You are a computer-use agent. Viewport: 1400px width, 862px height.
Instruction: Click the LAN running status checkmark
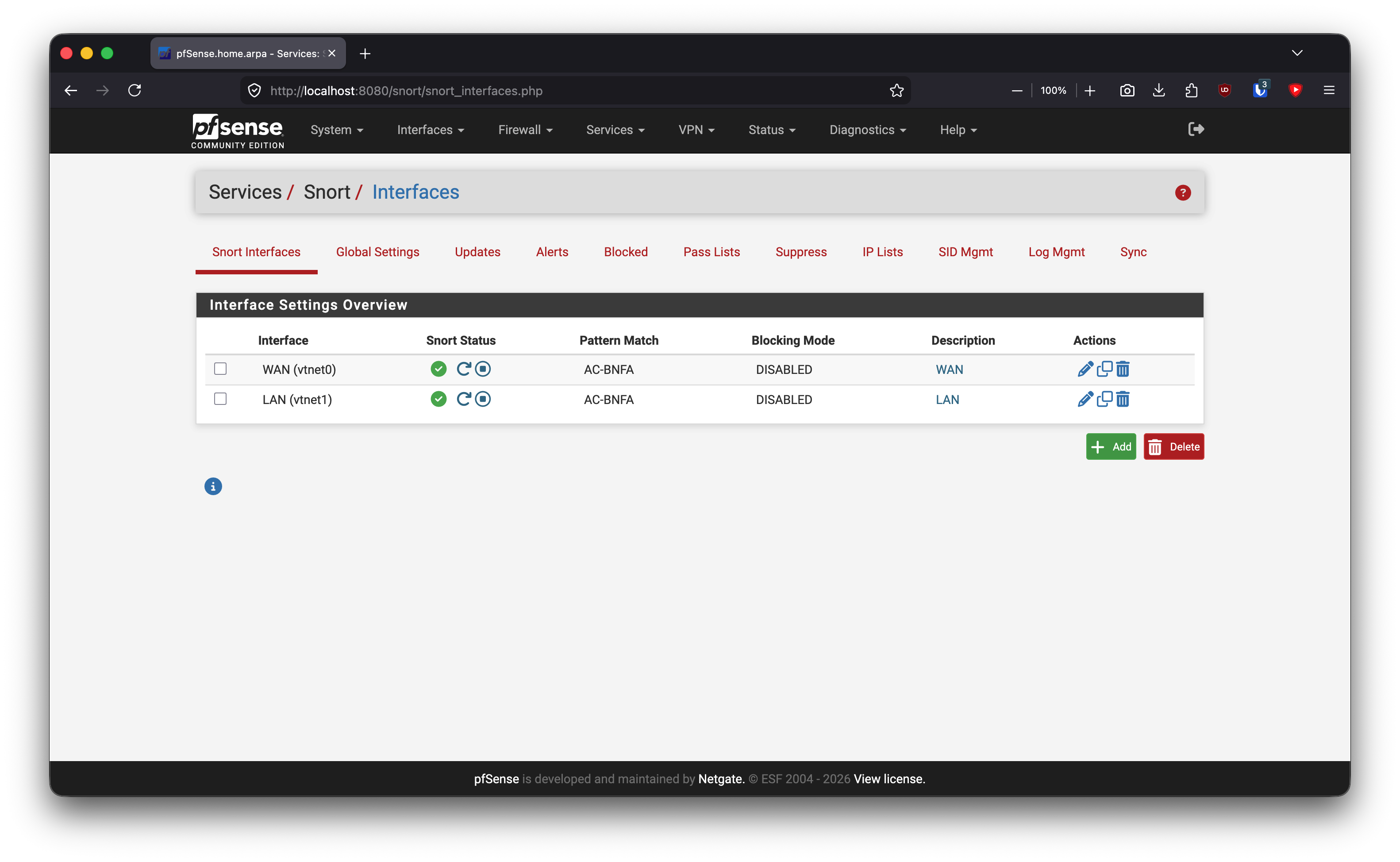[438, 399]
